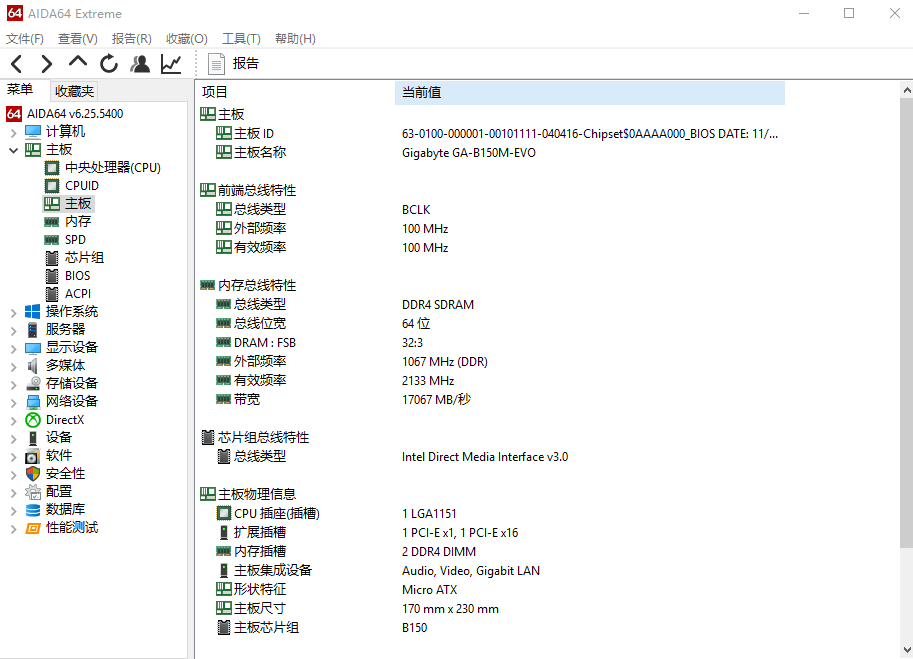913x659 pixels.
Task: Open the 查看(V) menu
Action: [x=77, y=38]
